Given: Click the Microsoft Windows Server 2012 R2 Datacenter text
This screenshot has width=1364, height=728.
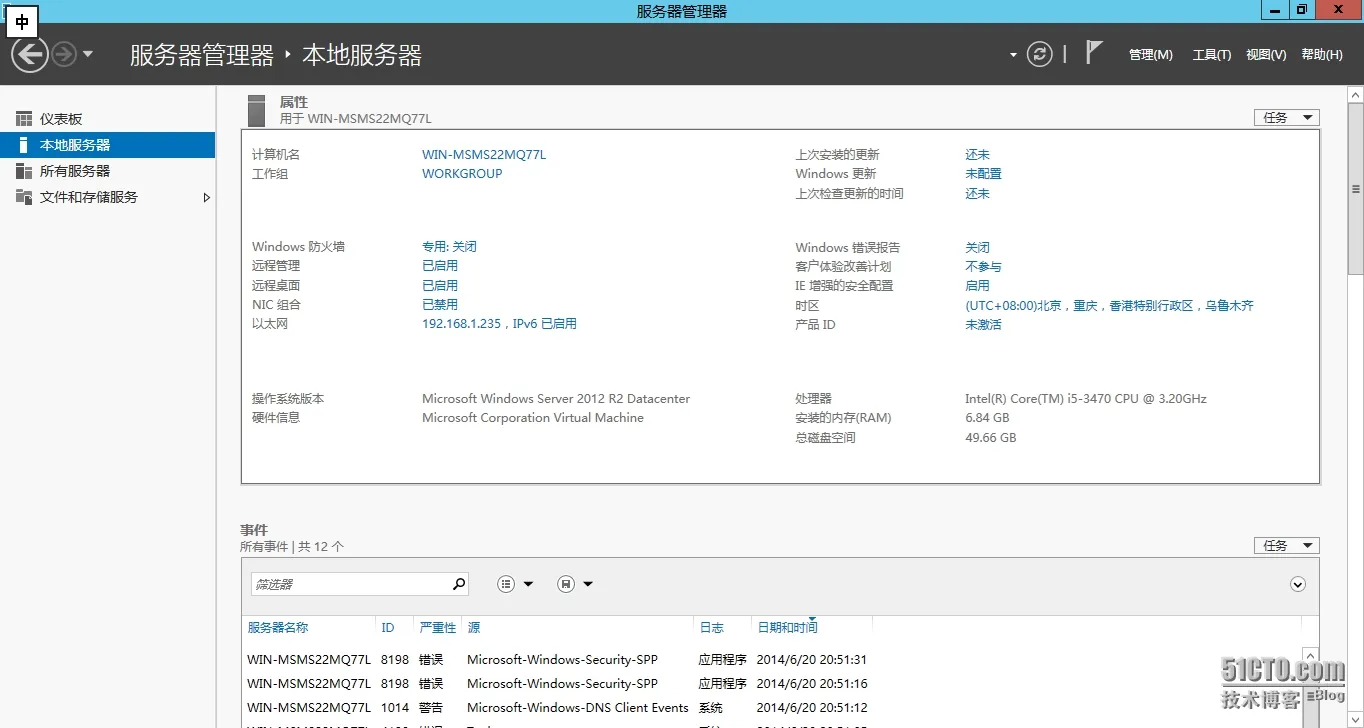Looking at the screenshot, I should 556,399.
